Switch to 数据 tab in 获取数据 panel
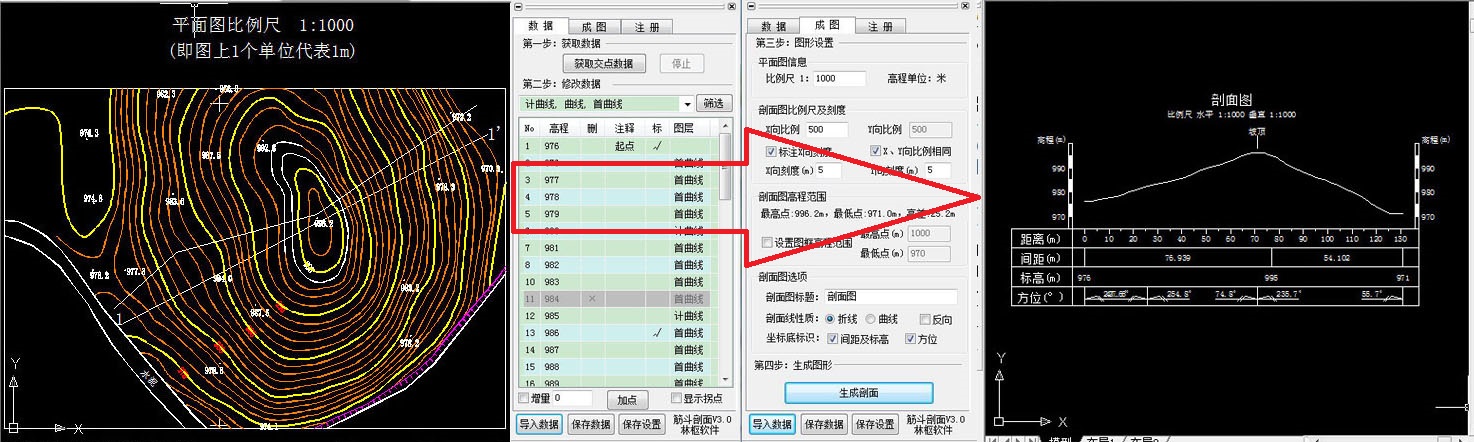Viewport: 1474px width, 442px height. tap(542, 27)
